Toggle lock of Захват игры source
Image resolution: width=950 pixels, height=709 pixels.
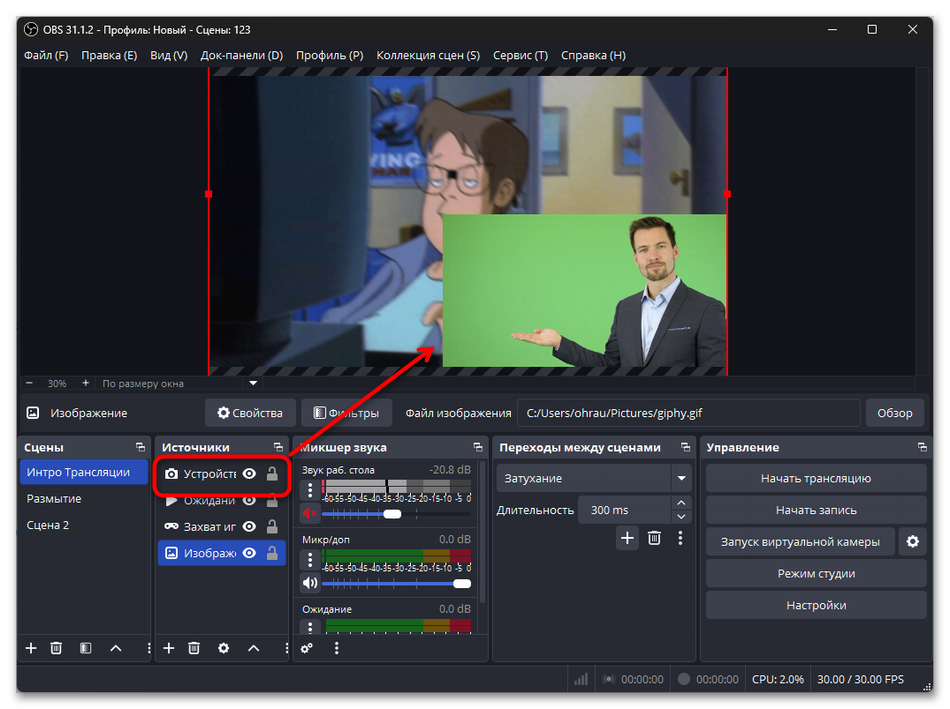pos(272,527)
